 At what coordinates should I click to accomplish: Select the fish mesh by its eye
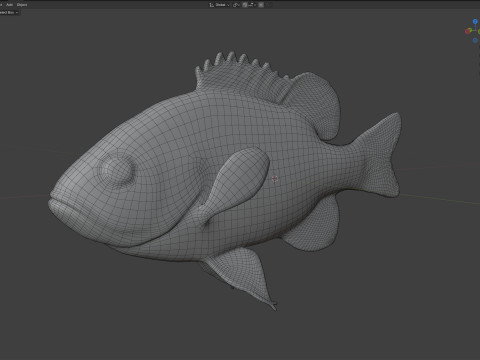[117, 170]
